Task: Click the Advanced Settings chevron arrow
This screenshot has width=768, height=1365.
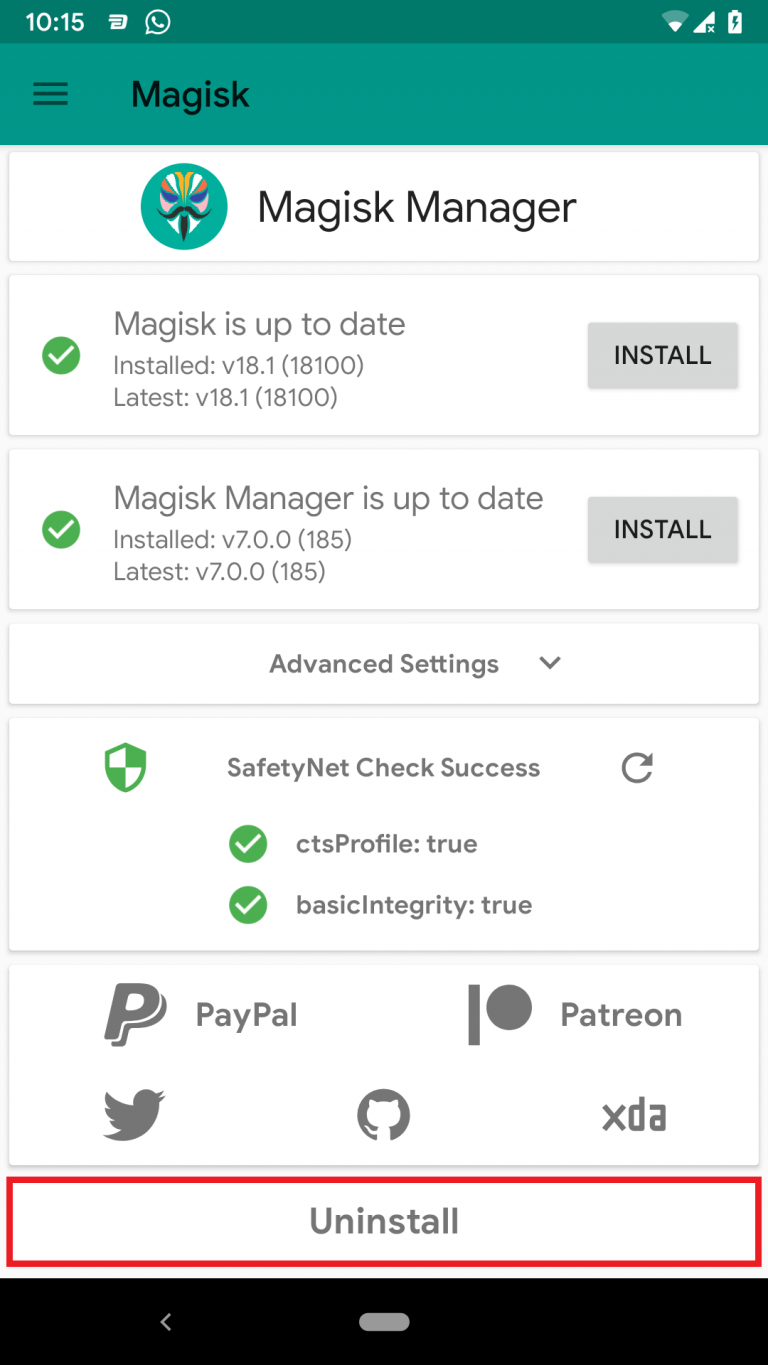Action: pos(549,663)
